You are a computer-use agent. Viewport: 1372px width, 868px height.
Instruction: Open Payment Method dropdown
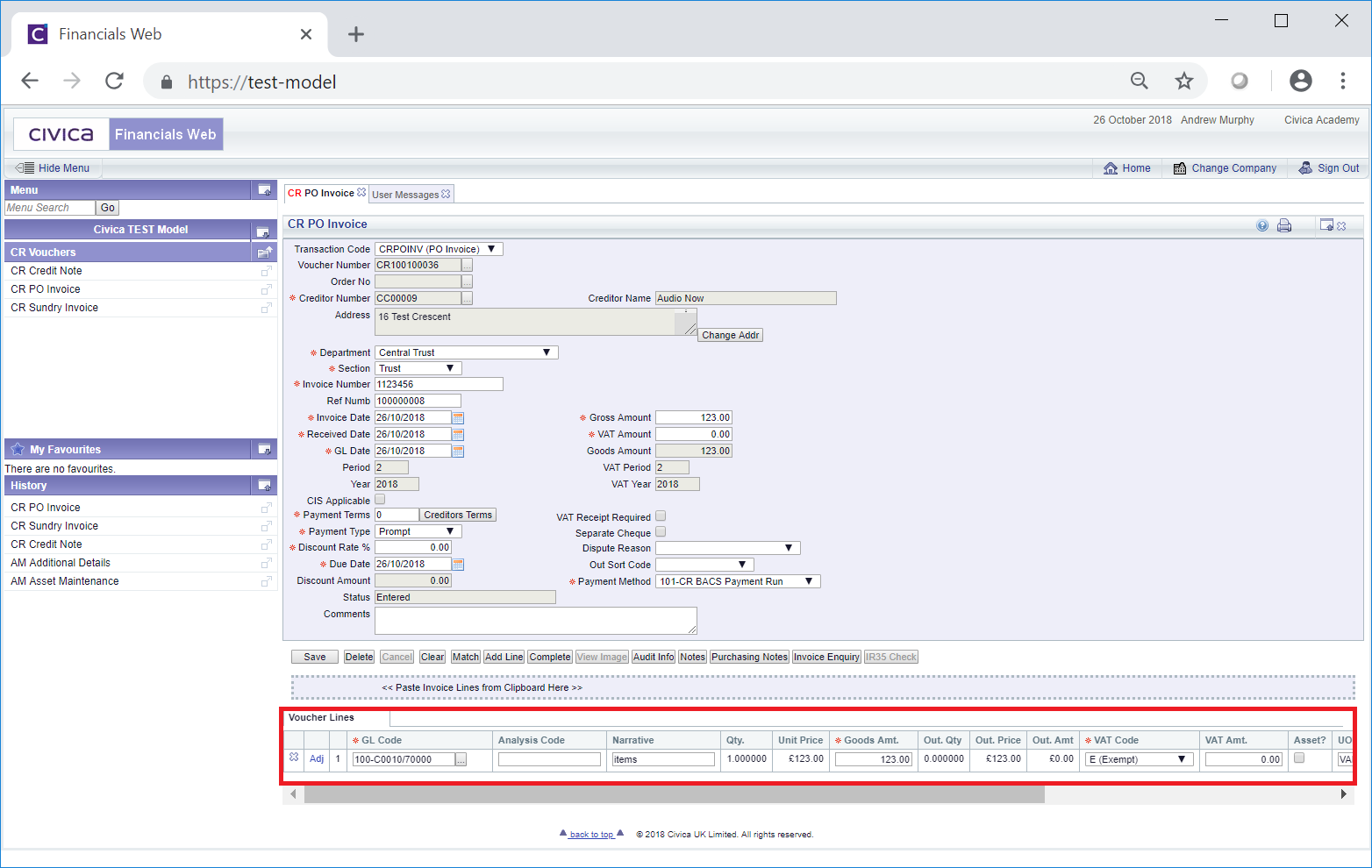coord(738,581)
